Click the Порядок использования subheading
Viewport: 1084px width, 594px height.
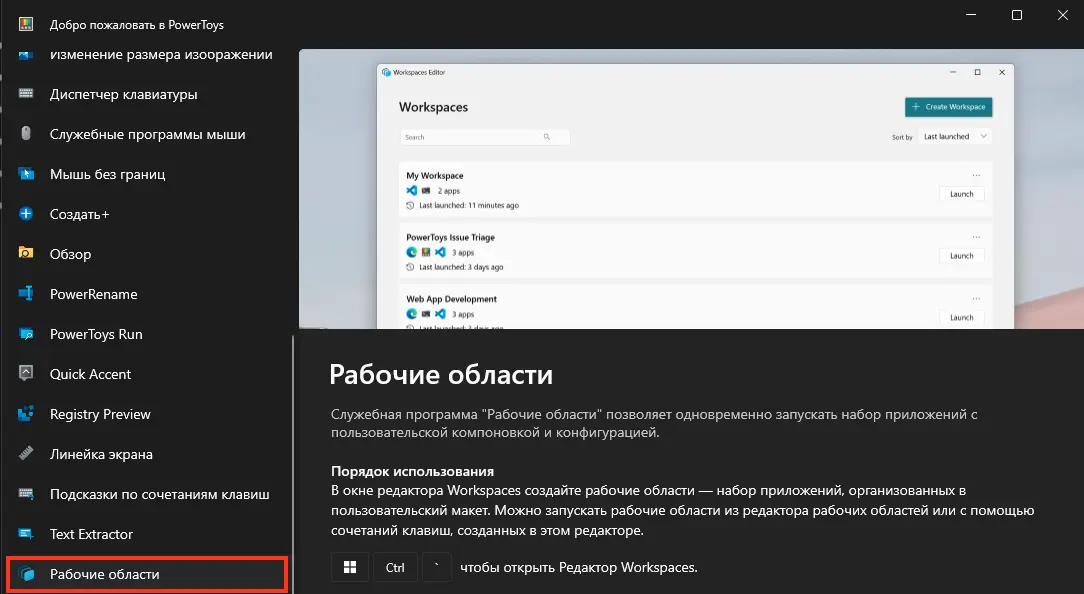413,471
